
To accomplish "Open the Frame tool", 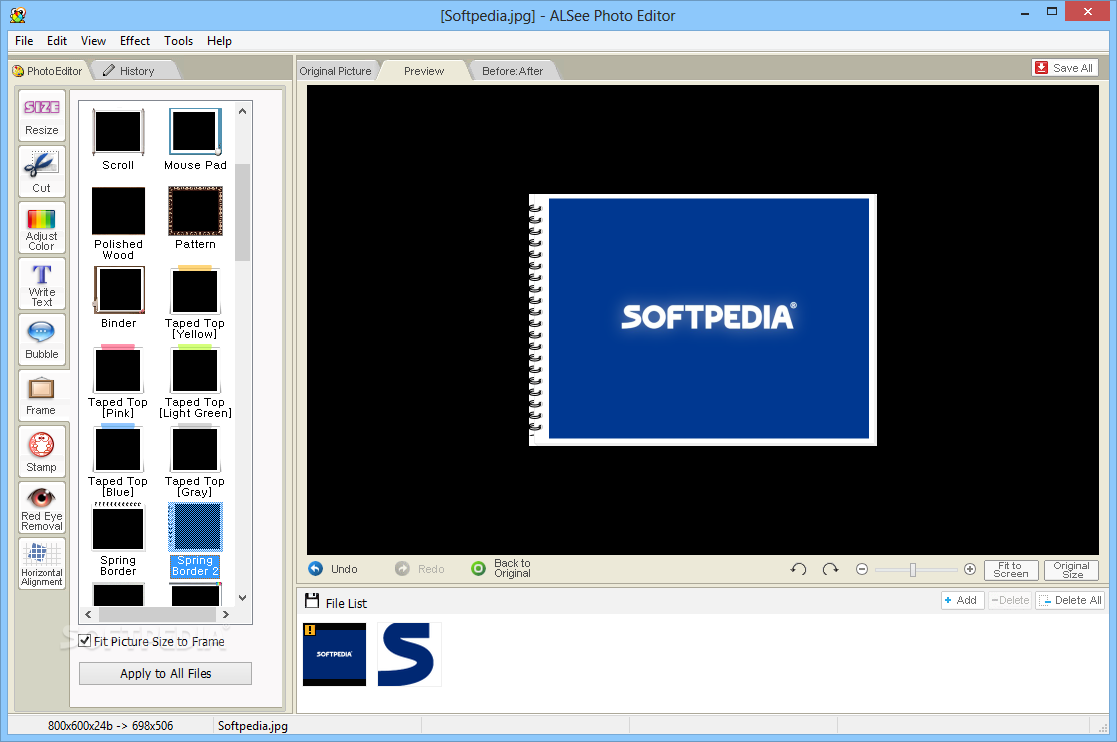I will click(x=42, y=396).
